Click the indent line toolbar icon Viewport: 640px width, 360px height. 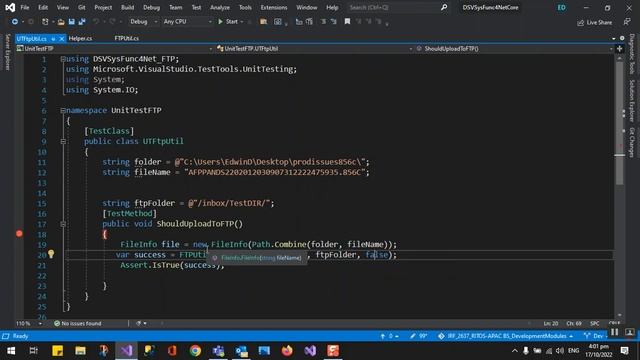[x=323, y=22]
